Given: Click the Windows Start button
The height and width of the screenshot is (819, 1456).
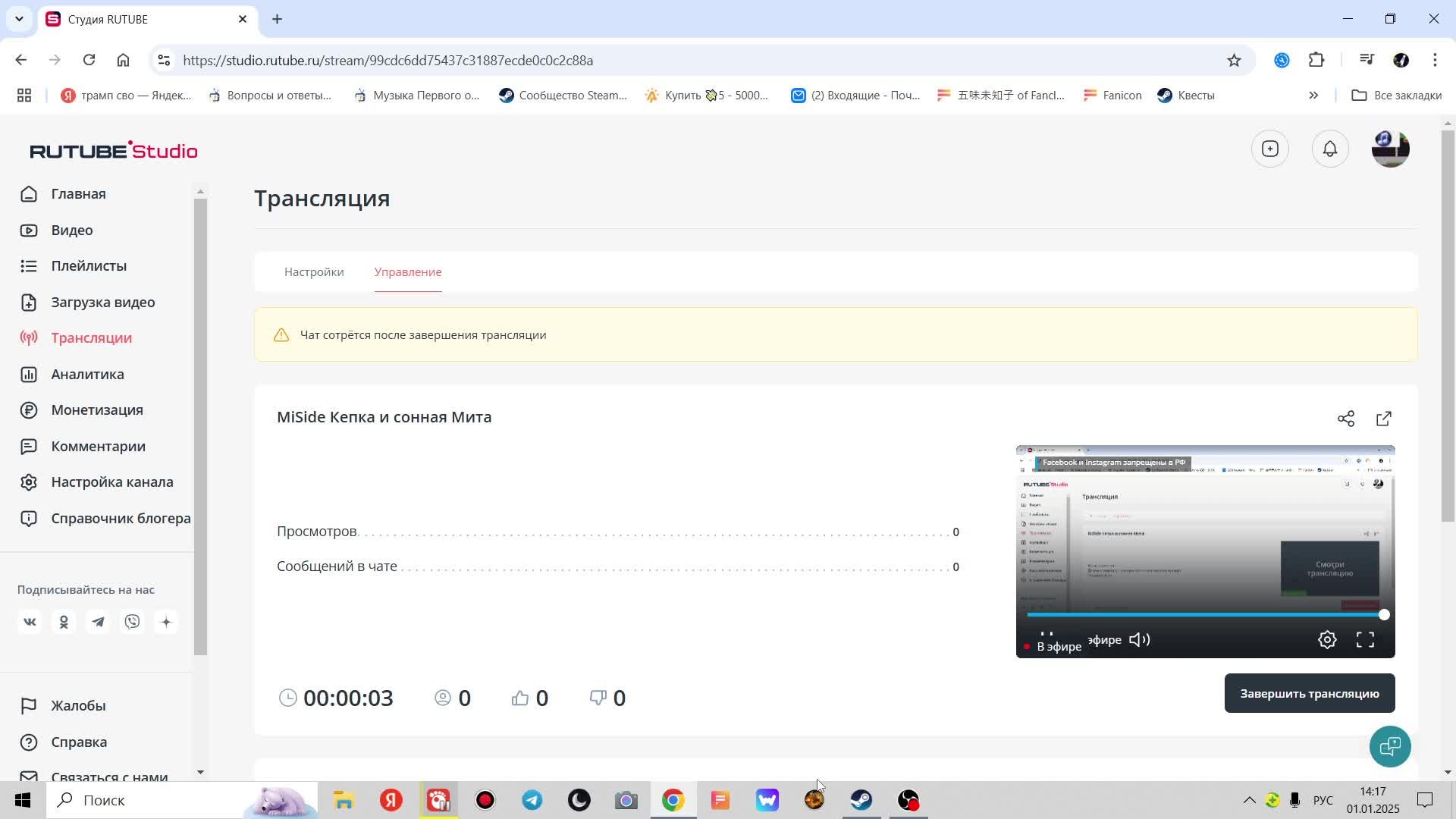Looking at the screenshot, I should pyautogui.click(x=23, y=801).
